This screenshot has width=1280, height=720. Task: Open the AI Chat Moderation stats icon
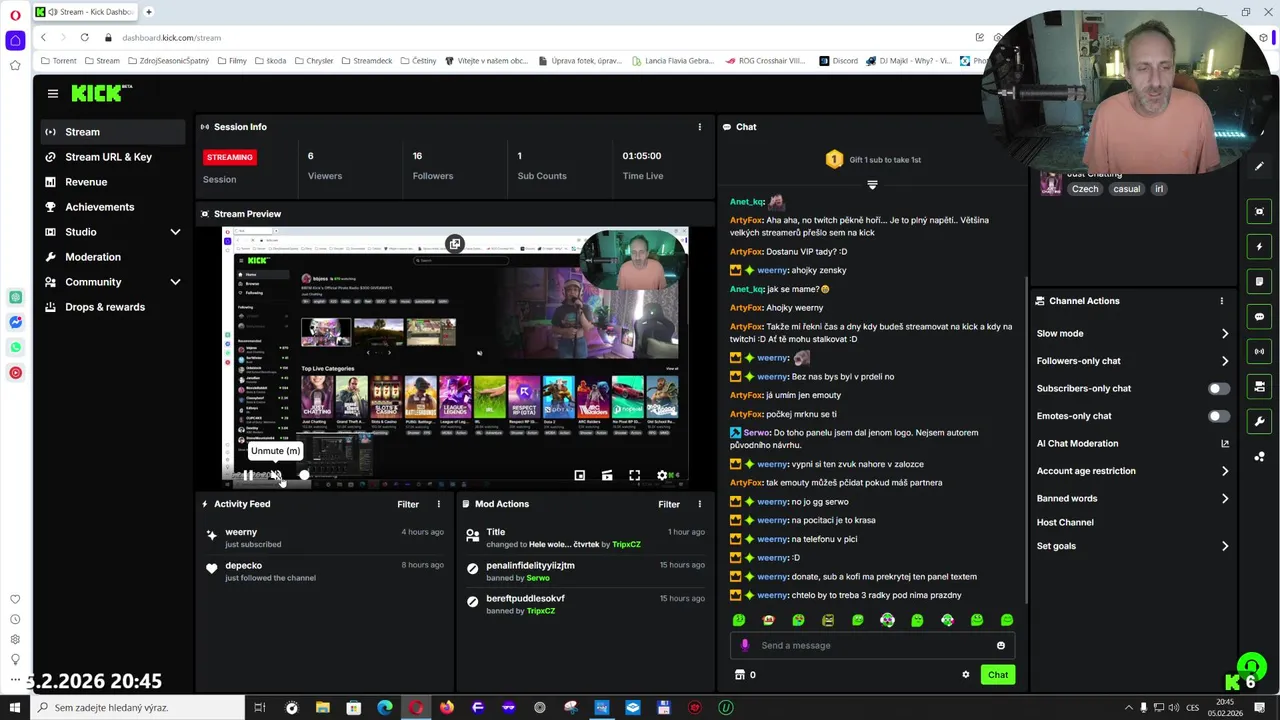(1224, 444)
